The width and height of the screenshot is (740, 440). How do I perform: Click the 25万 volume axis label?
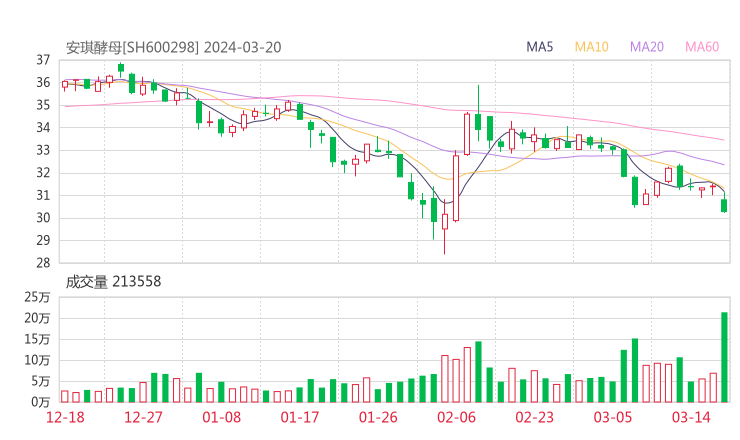tap(37, 297)
